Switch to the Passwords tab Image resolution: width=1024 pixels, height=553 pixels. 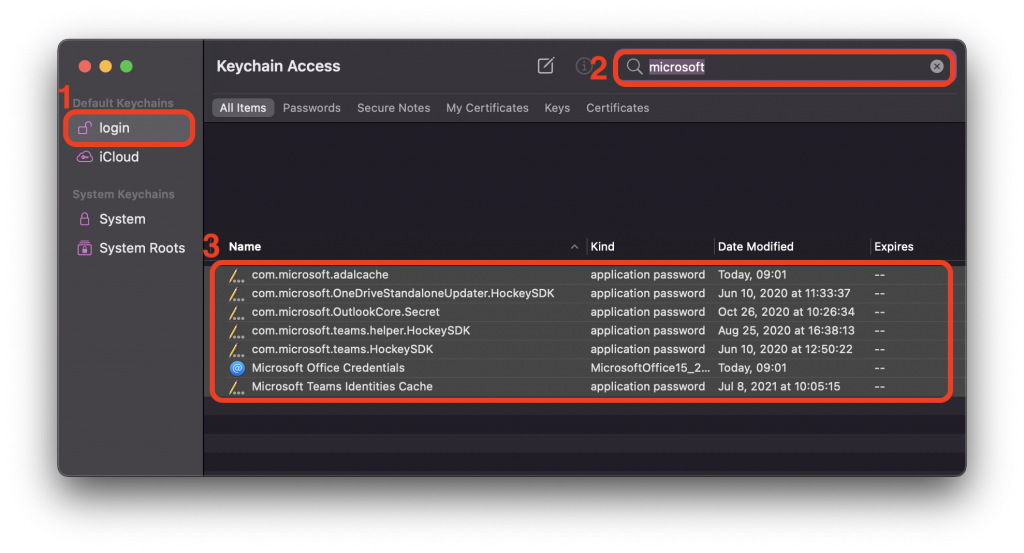(x=312, y=108)
